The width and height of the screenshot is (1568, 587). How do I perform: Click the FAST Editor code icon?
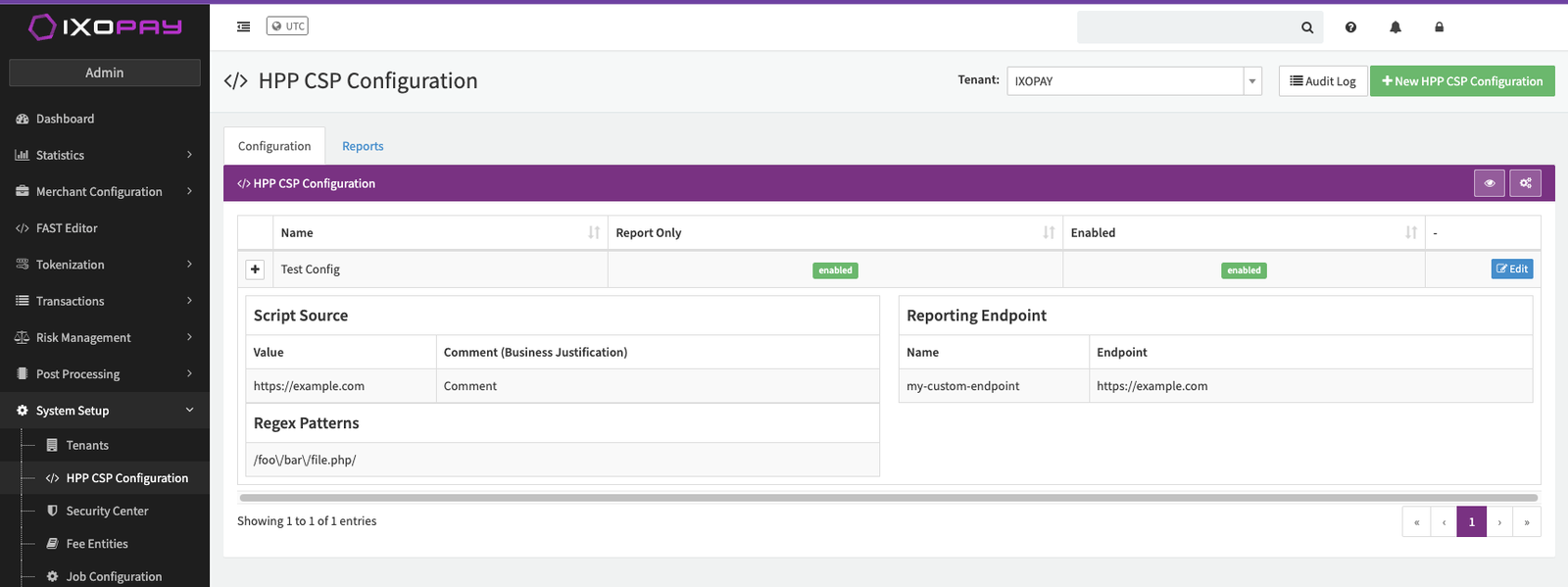(23, 228)
